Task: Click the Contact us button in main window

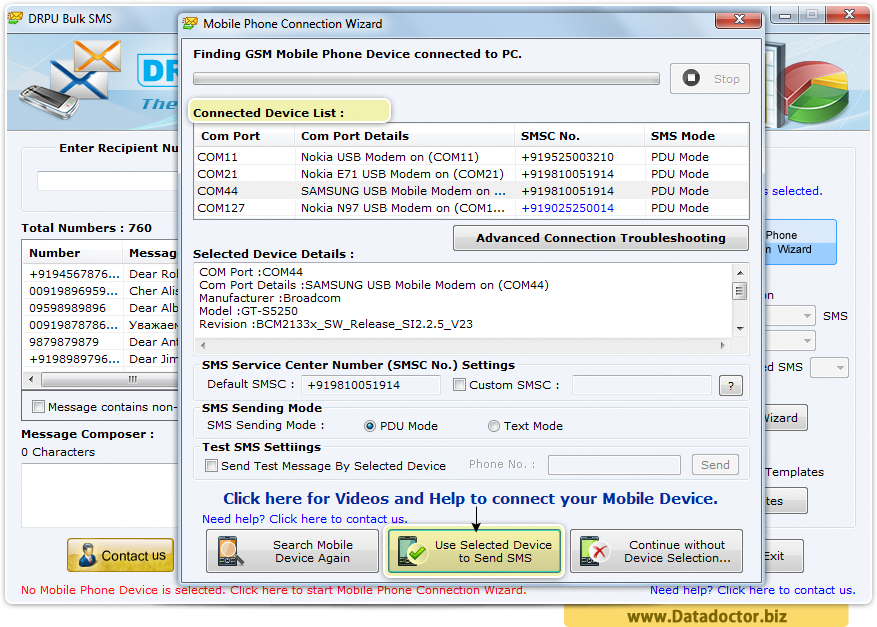Action: coord(120,555)
